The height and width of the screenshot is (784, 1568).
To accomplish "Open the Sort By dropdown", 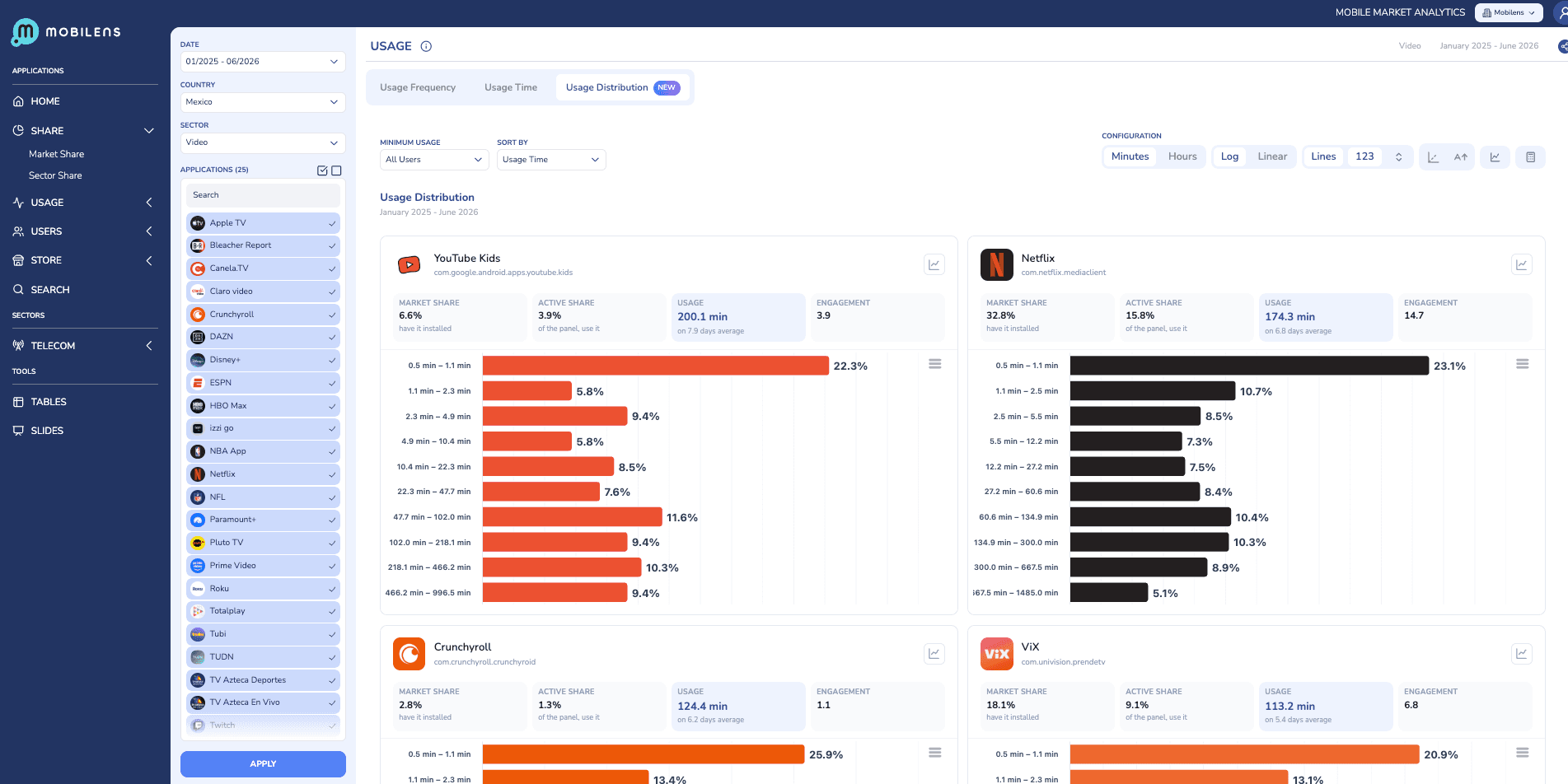I will point(551,160).
